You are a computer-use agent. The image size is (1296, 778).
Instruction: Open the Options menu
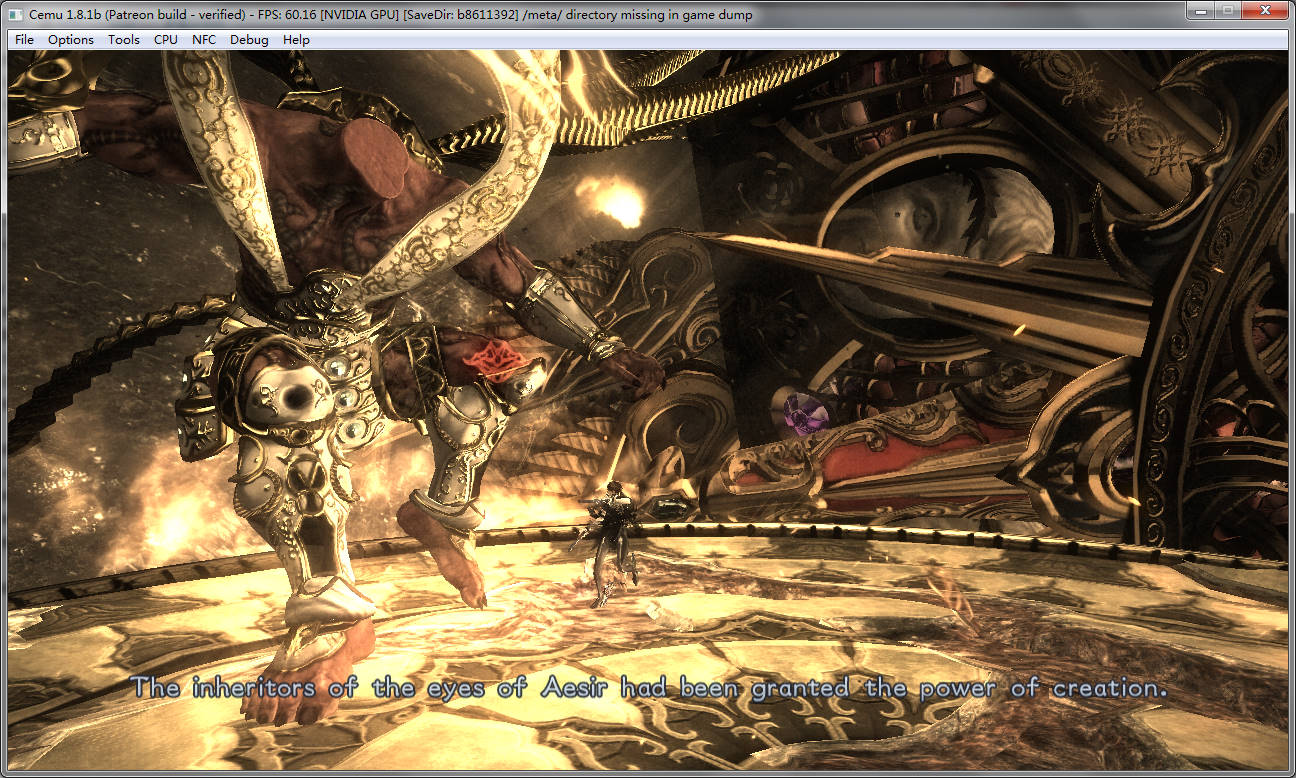pyautogui.click(x=71, y=40)
